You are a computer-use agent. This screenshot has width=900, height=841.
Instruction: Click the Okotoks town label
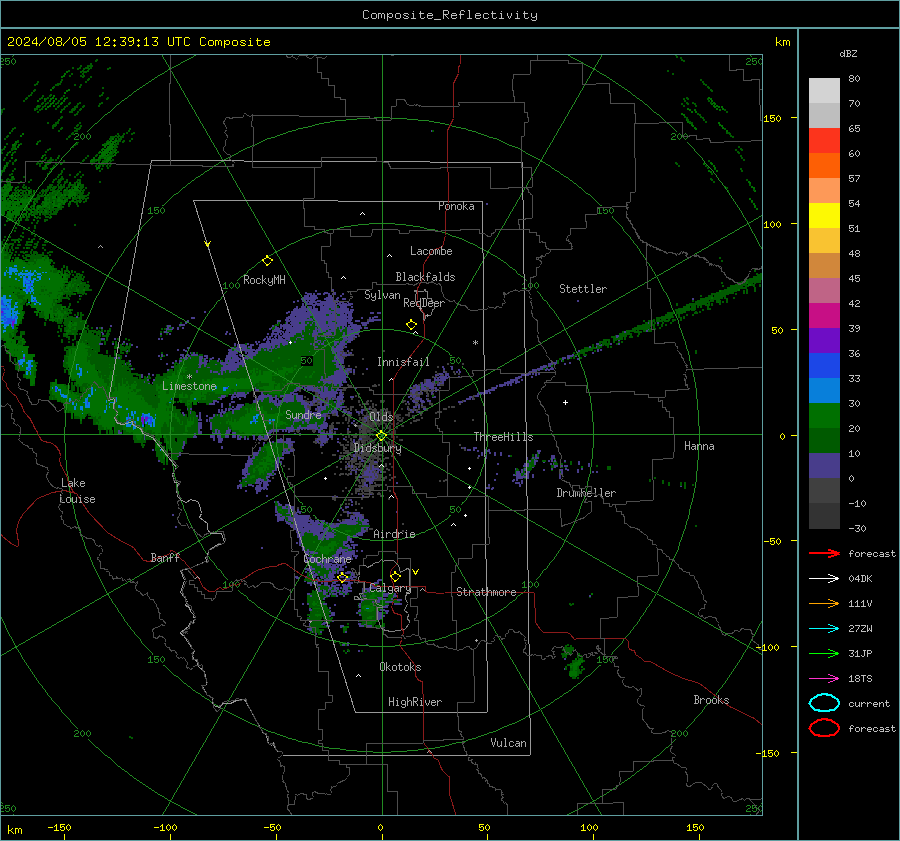click(400, 667)
